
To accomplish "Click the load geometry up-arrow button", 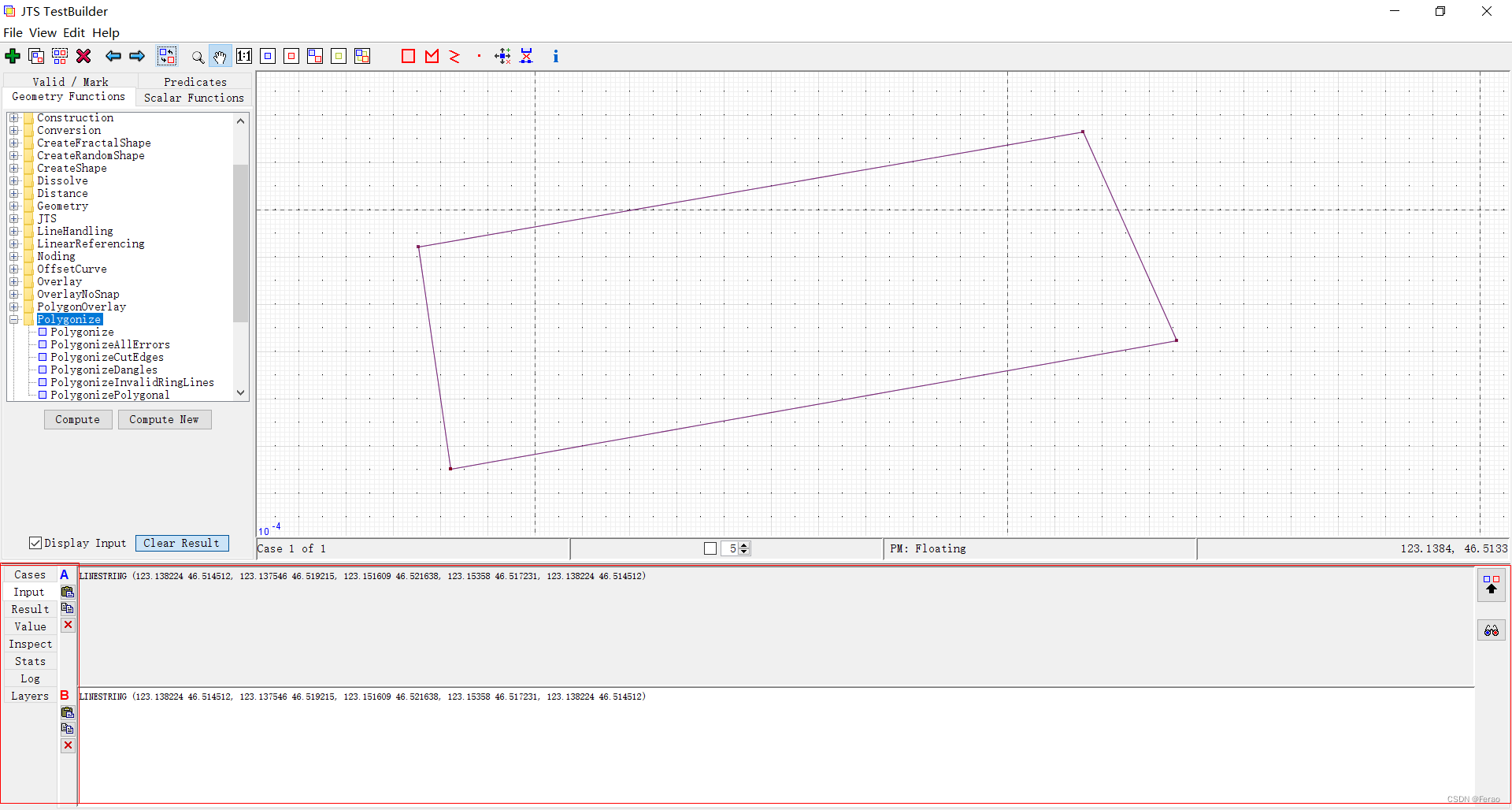I will (1492, 585).
